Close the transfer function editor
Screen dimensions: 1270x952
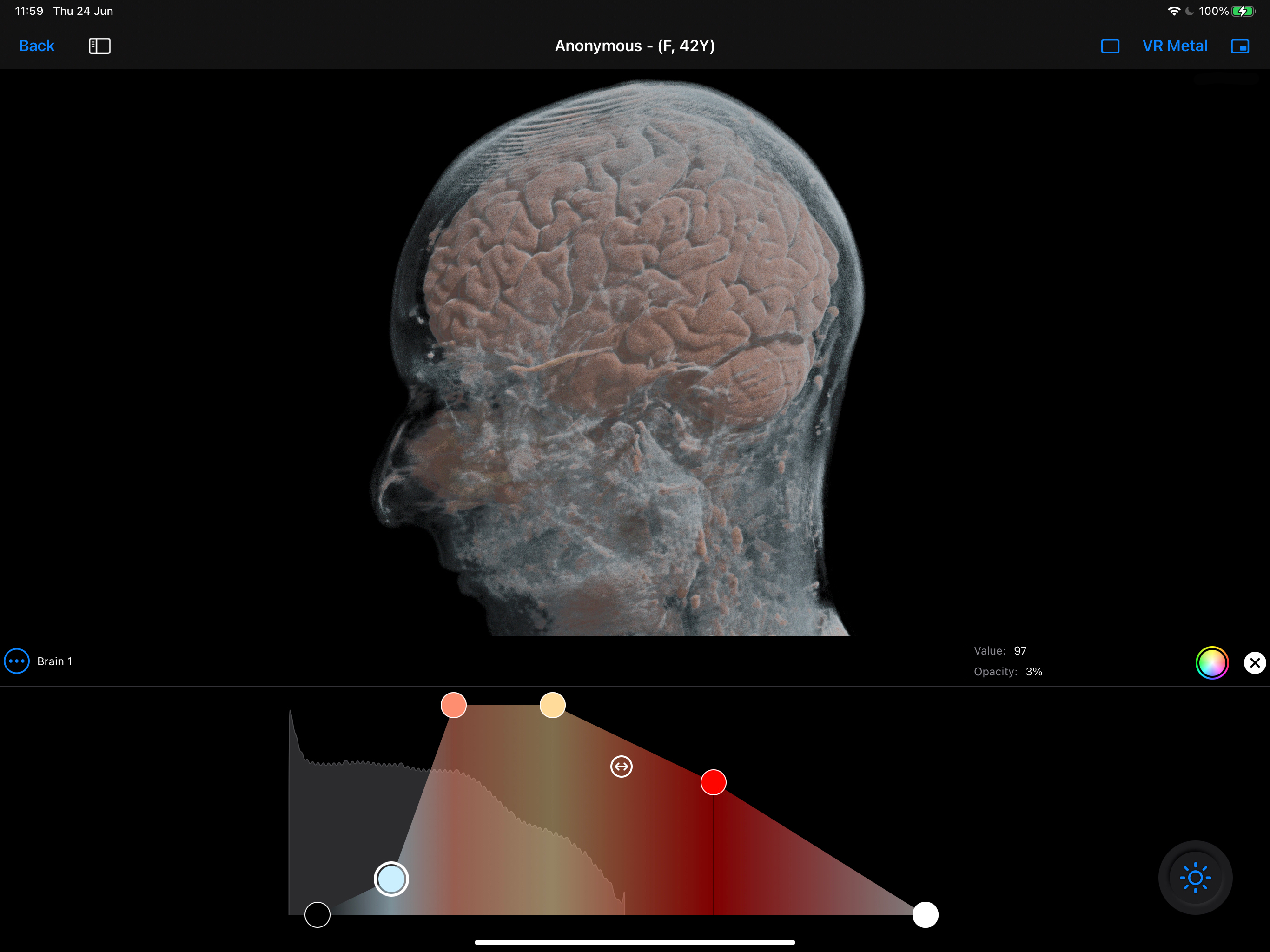[x=1255, y=662]
